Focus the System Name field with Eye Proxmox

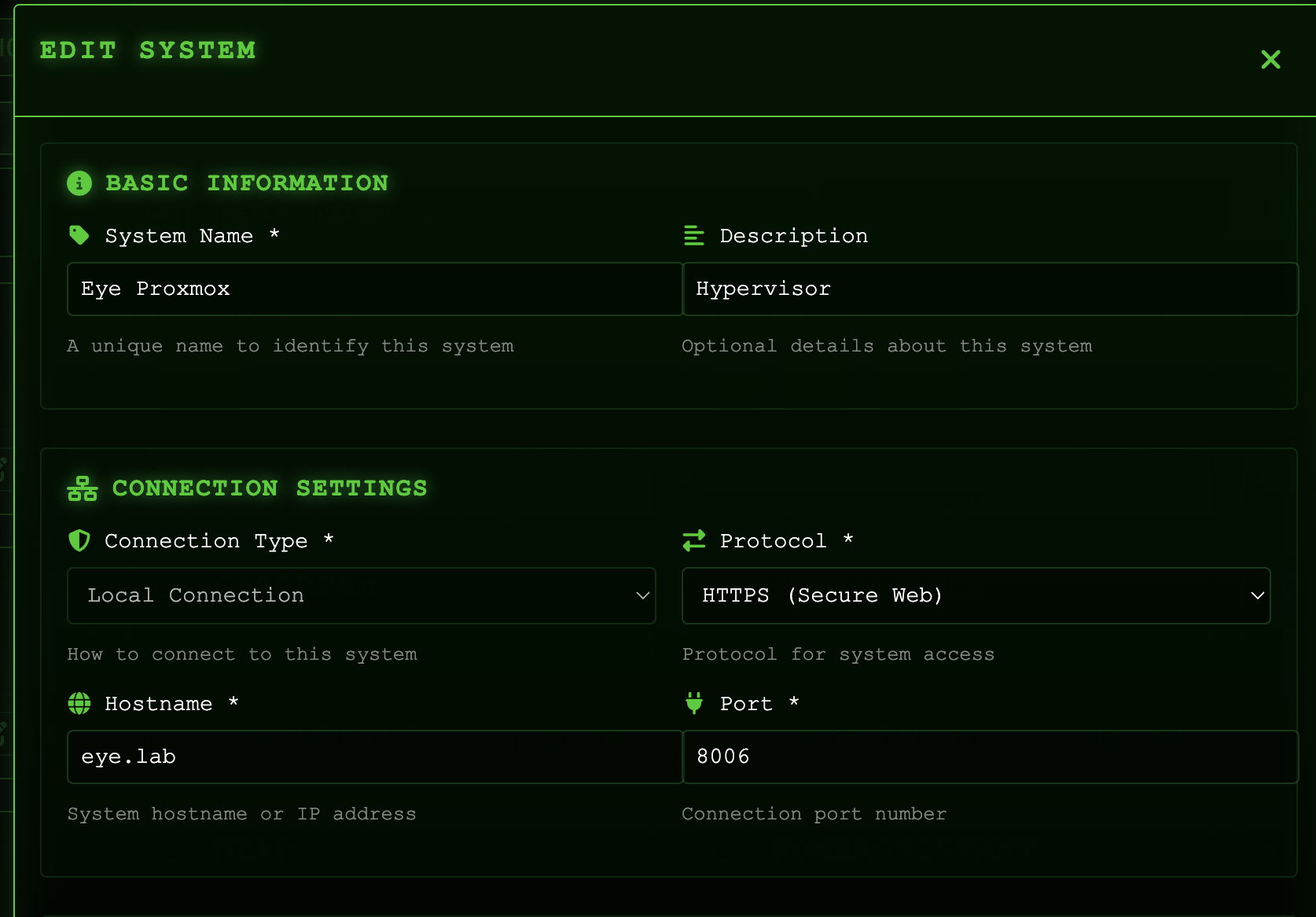pos(374,289)
